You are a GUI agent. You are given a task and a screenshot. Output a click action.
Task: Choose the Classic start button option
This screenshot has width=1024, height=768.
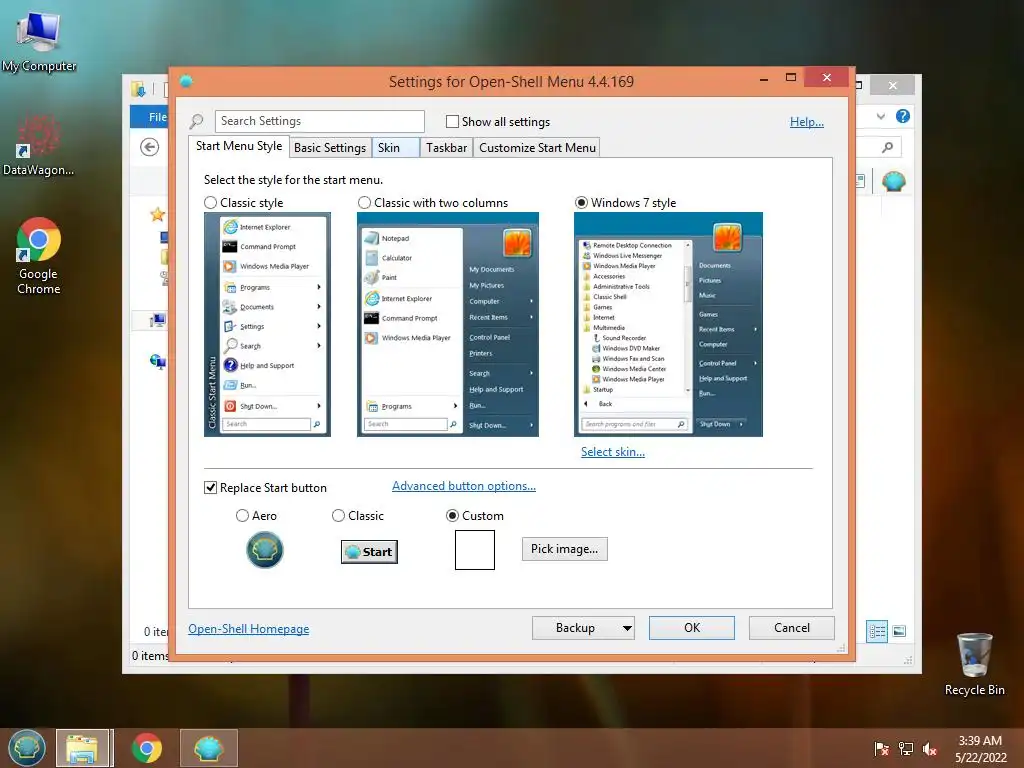tap(338, 516)
